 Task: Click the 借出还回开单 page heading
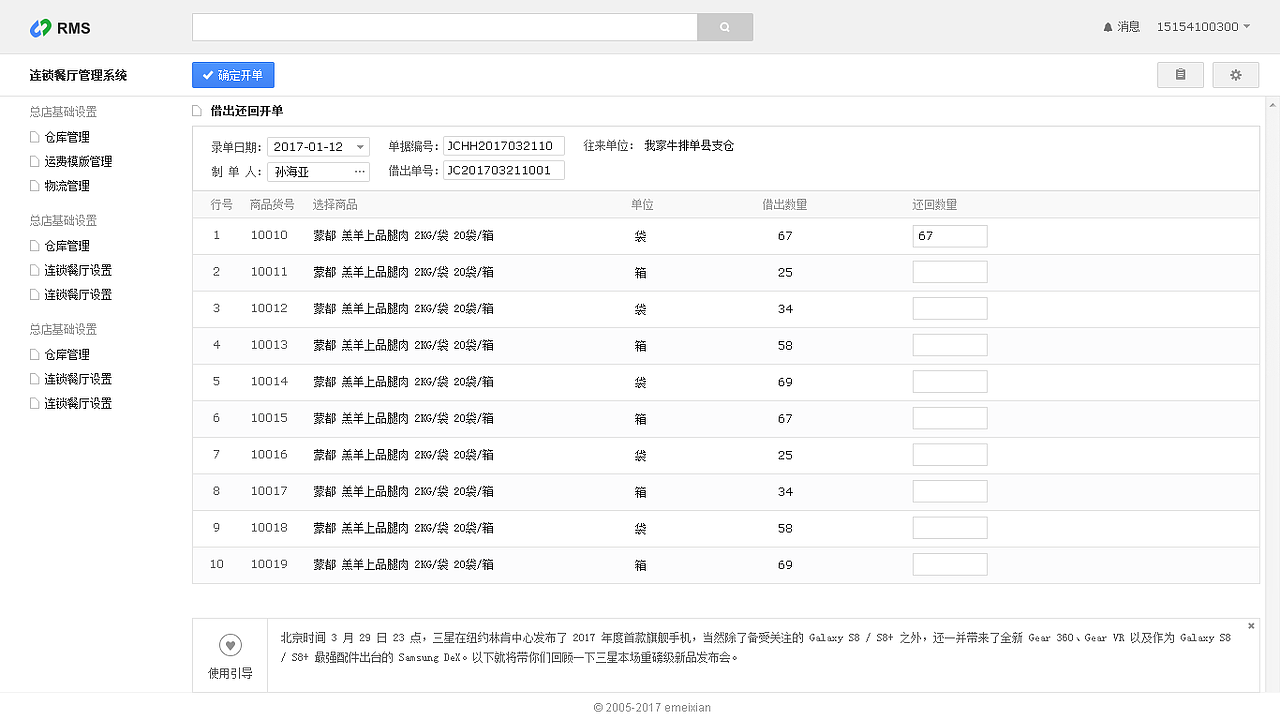pyautogui.click(x=247, y=111)
